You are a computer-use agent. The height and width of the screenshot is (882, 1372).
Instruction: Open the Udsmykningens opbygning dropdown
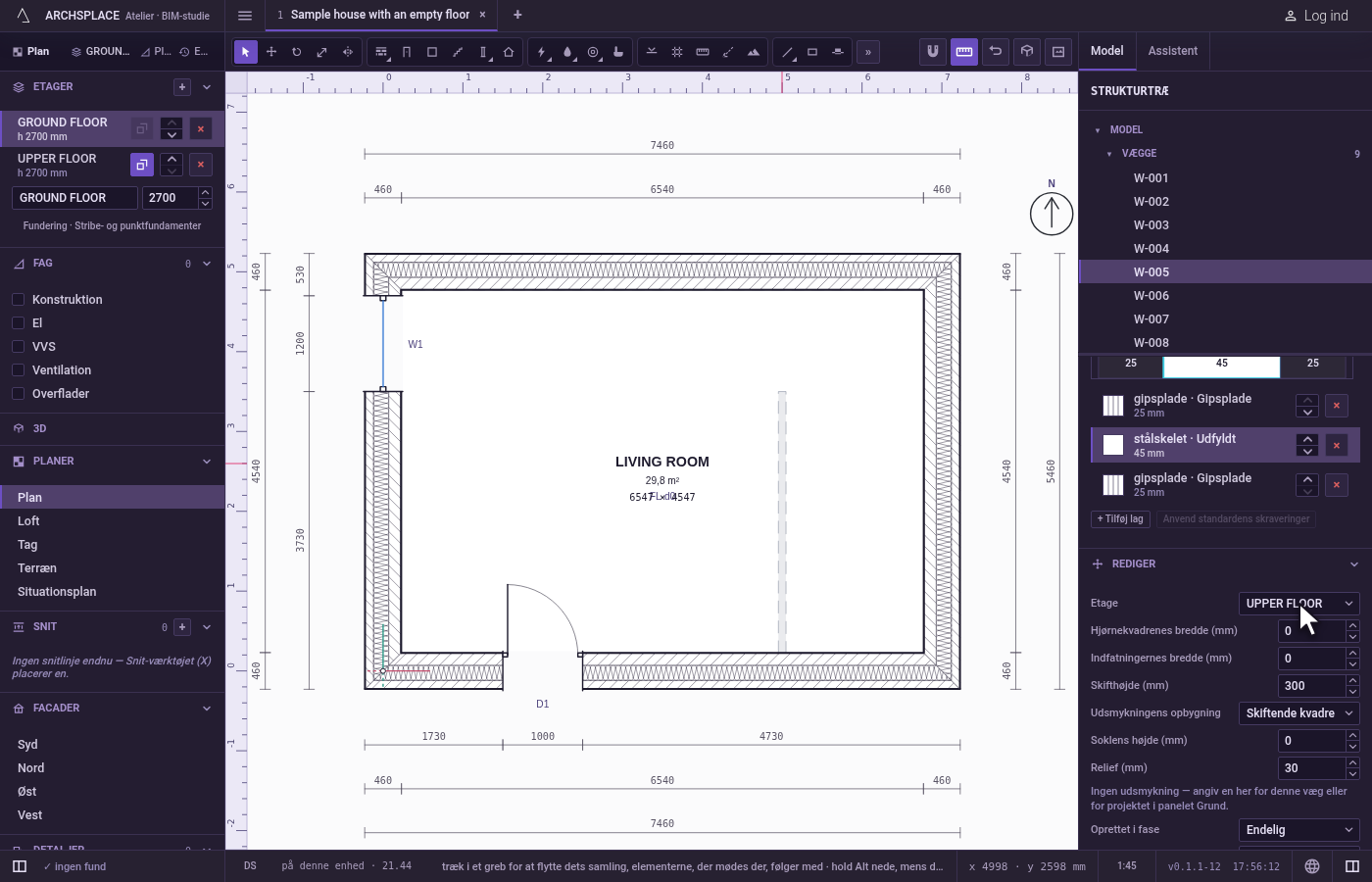point(1298,713)
